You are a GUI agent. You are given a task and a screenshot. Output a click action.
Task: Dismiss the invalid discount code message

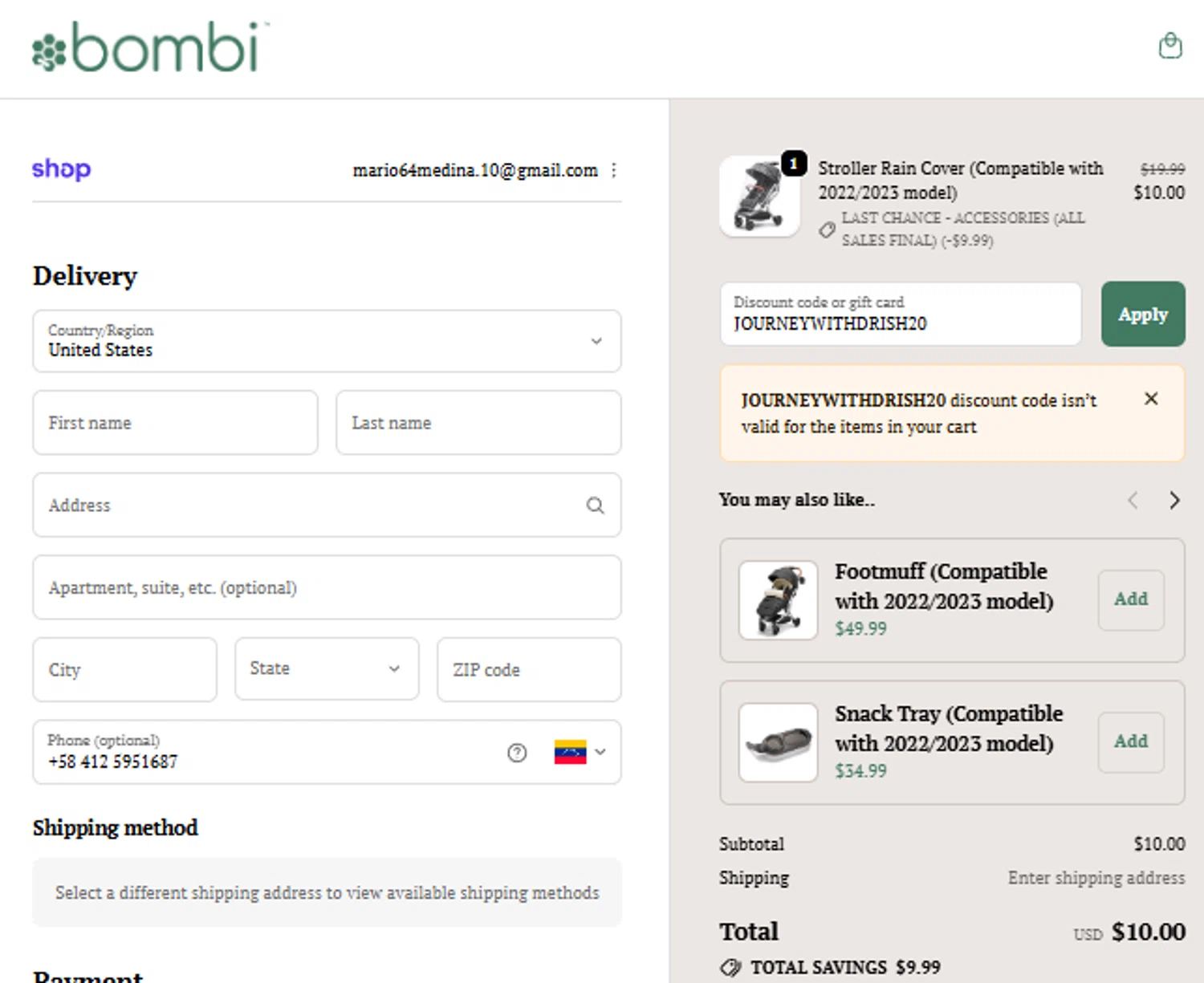1151,399
